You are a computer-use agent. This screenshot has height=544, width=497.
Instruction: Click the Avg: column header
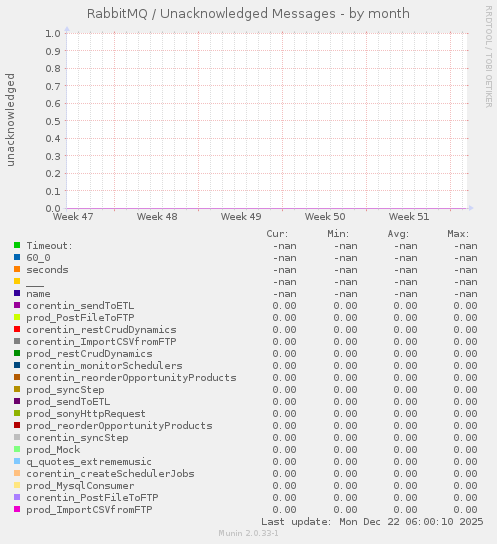click(x=398, y=234)
